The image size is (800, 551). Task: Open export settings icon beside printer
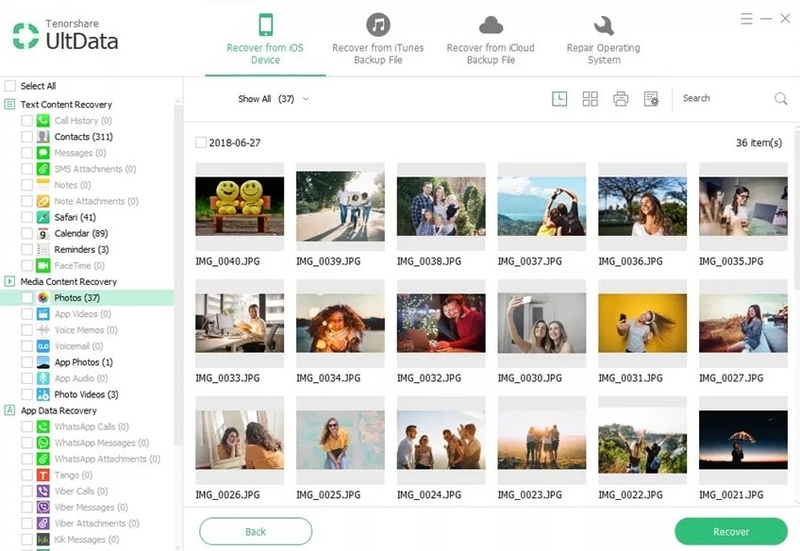(651, 98)
